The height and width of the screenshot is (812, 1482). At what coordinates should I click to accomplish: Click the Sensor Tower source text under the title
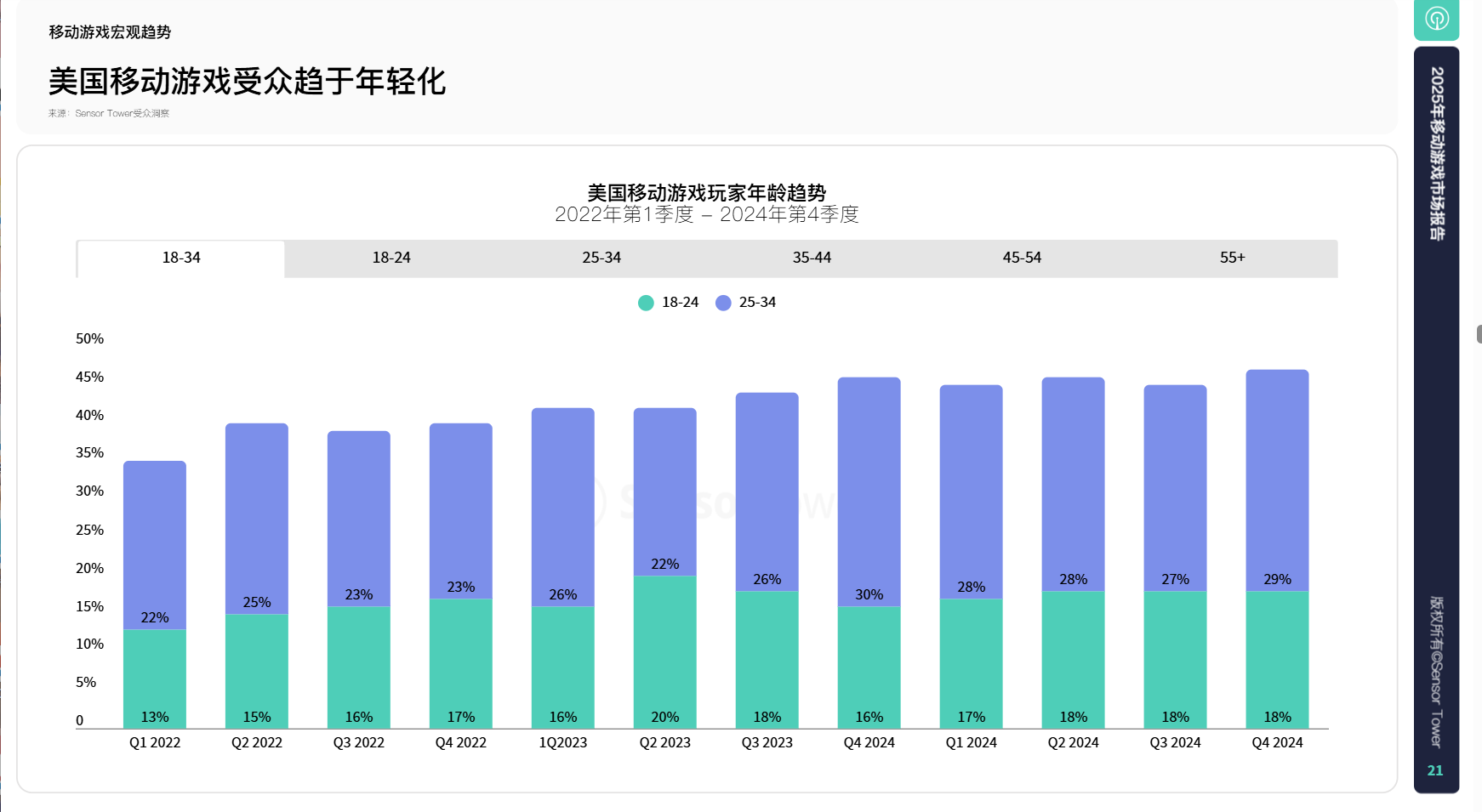pos(109,113)
